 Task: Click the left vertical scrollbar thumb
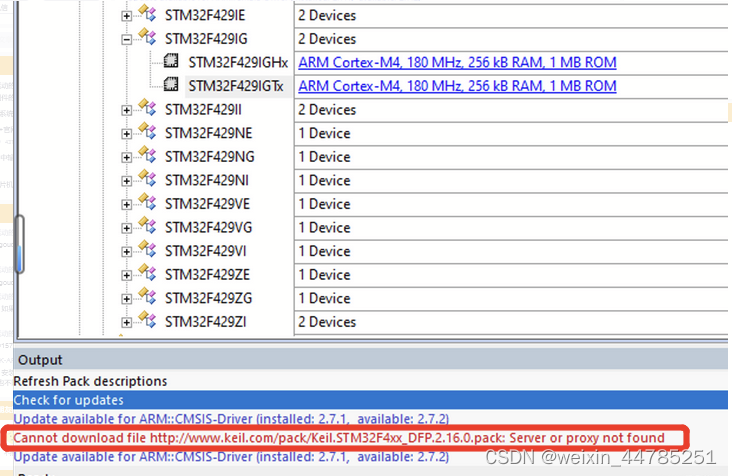(x=20, y=244)
